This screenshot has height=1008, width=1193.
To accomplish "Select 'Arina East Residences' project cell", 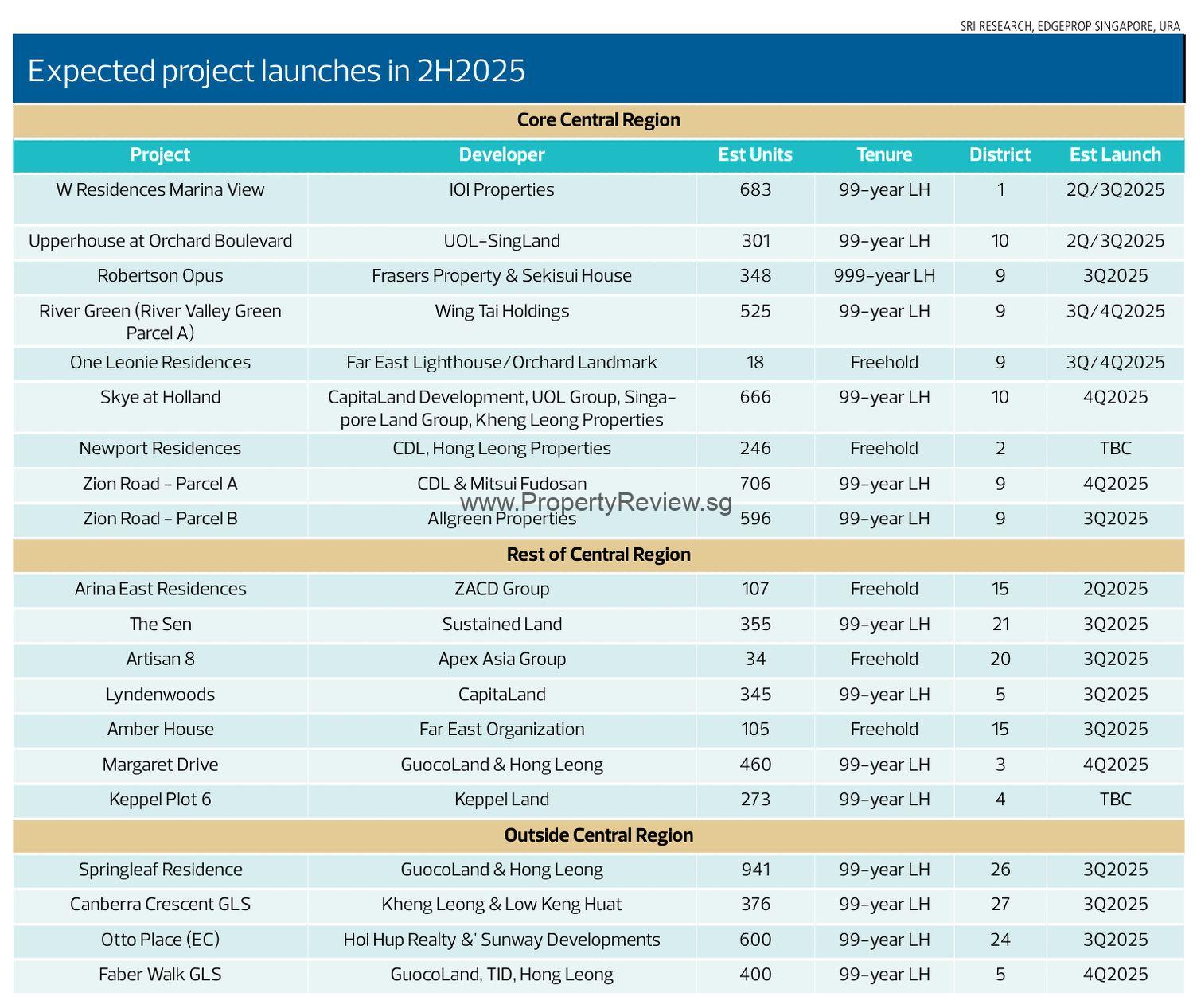I will pos(160,590).
